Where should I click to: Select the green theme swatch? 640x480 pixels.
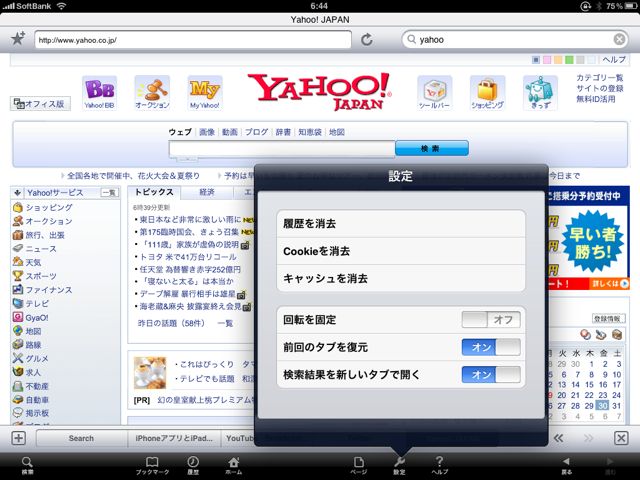point(569,60)
